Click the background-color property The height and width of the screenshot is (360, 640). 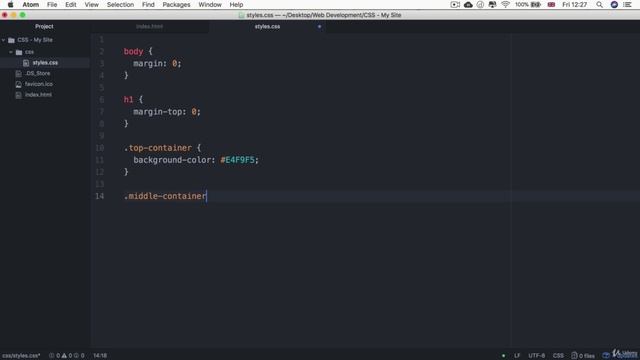(171, 160)
